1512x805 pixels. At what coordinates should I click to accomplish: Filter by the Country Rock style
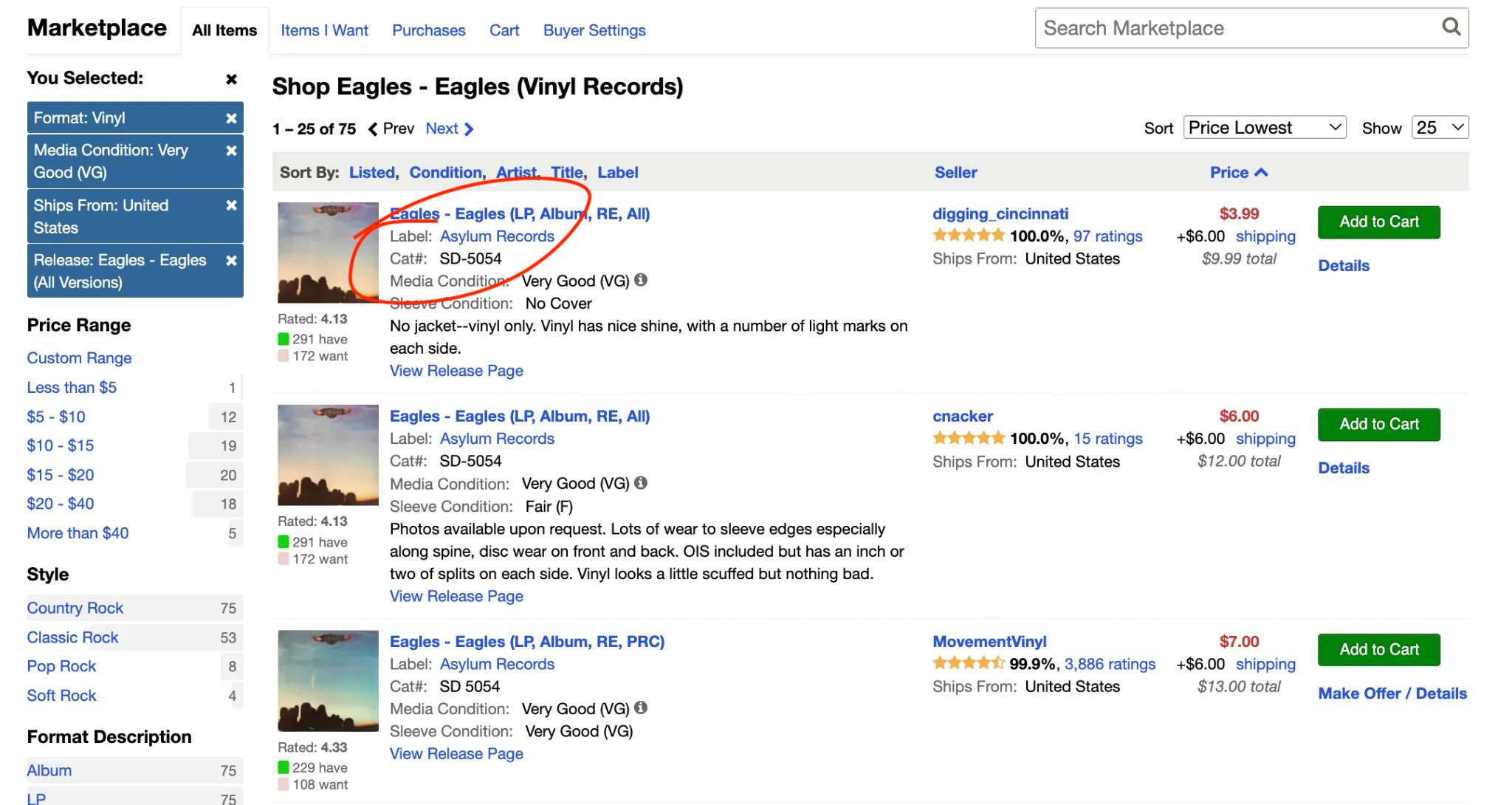click(x=75, y=608)
